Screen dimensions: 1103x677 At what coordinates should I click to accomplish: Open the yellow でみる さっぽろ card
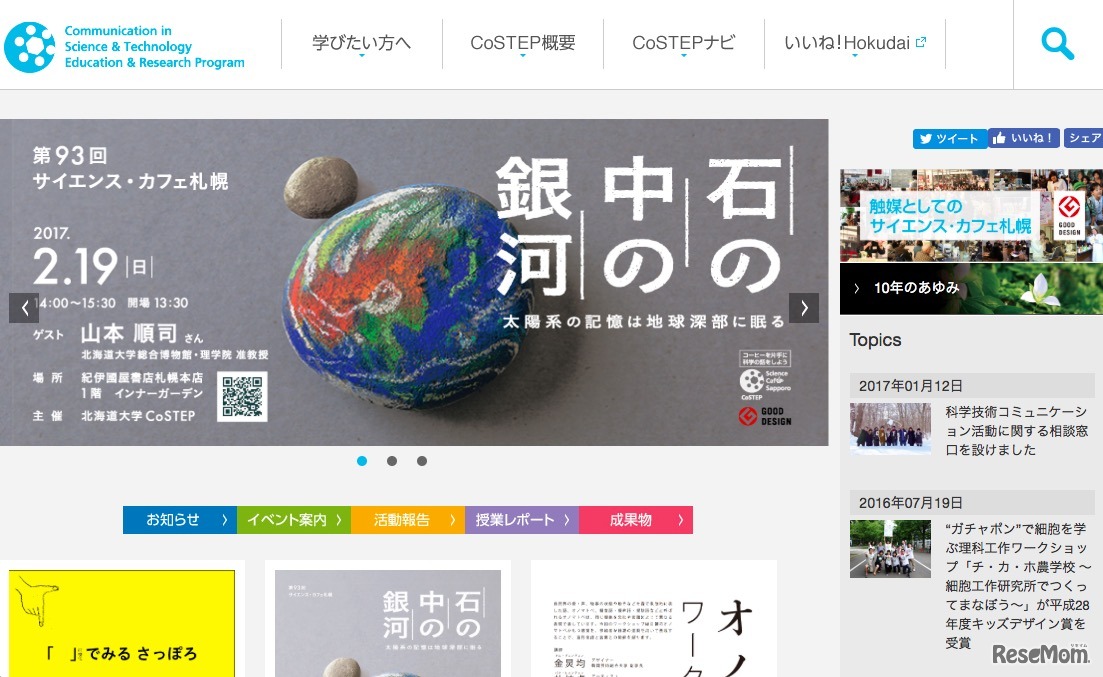122,624
